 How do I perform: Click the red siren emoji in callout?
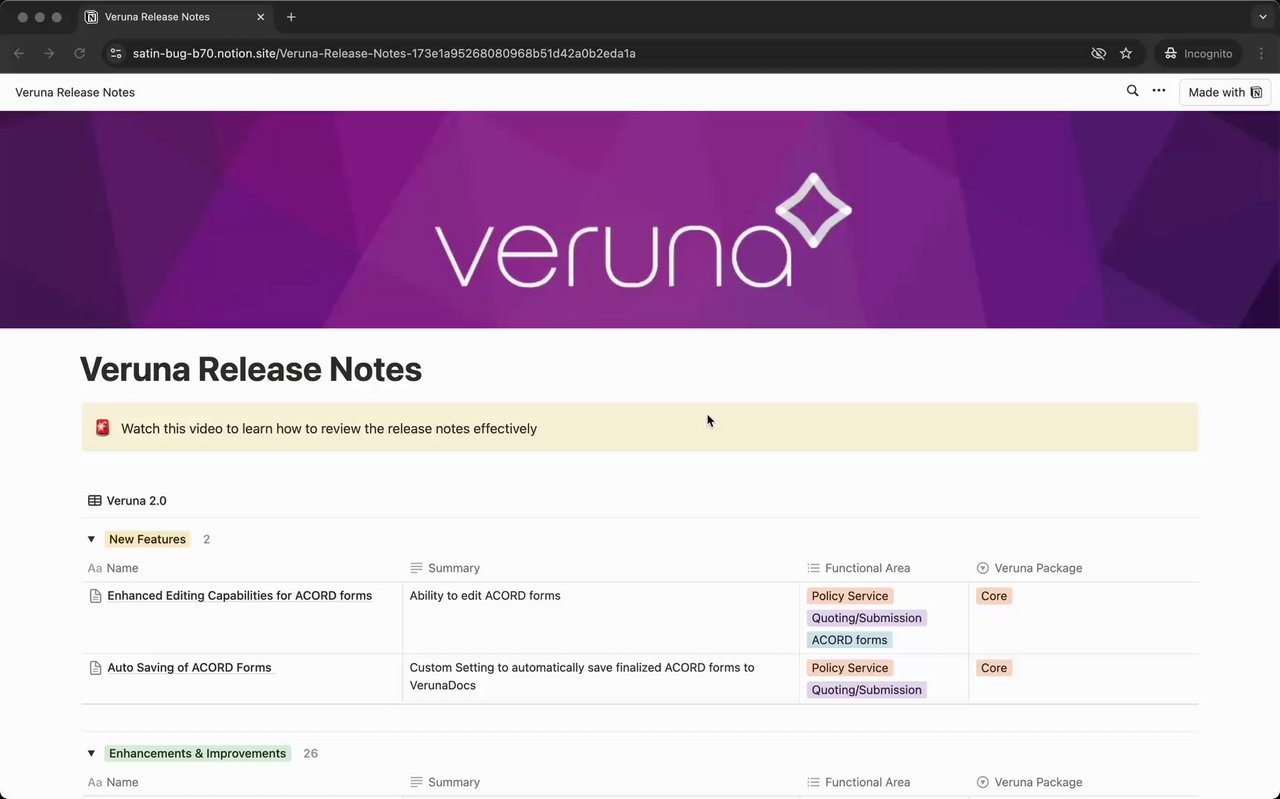pos(102,428)
